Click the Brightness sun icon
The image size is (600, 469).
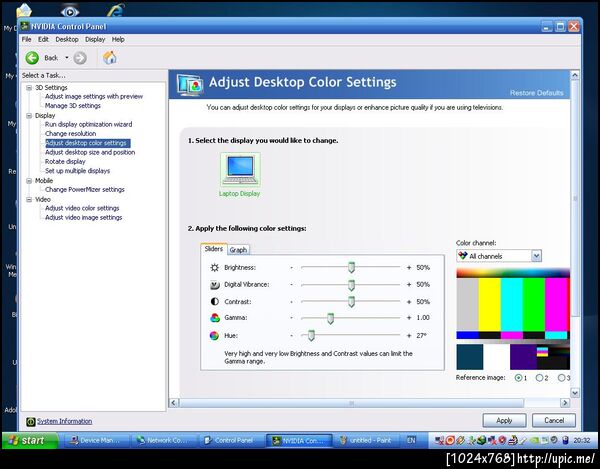click(x=215, y=267)
